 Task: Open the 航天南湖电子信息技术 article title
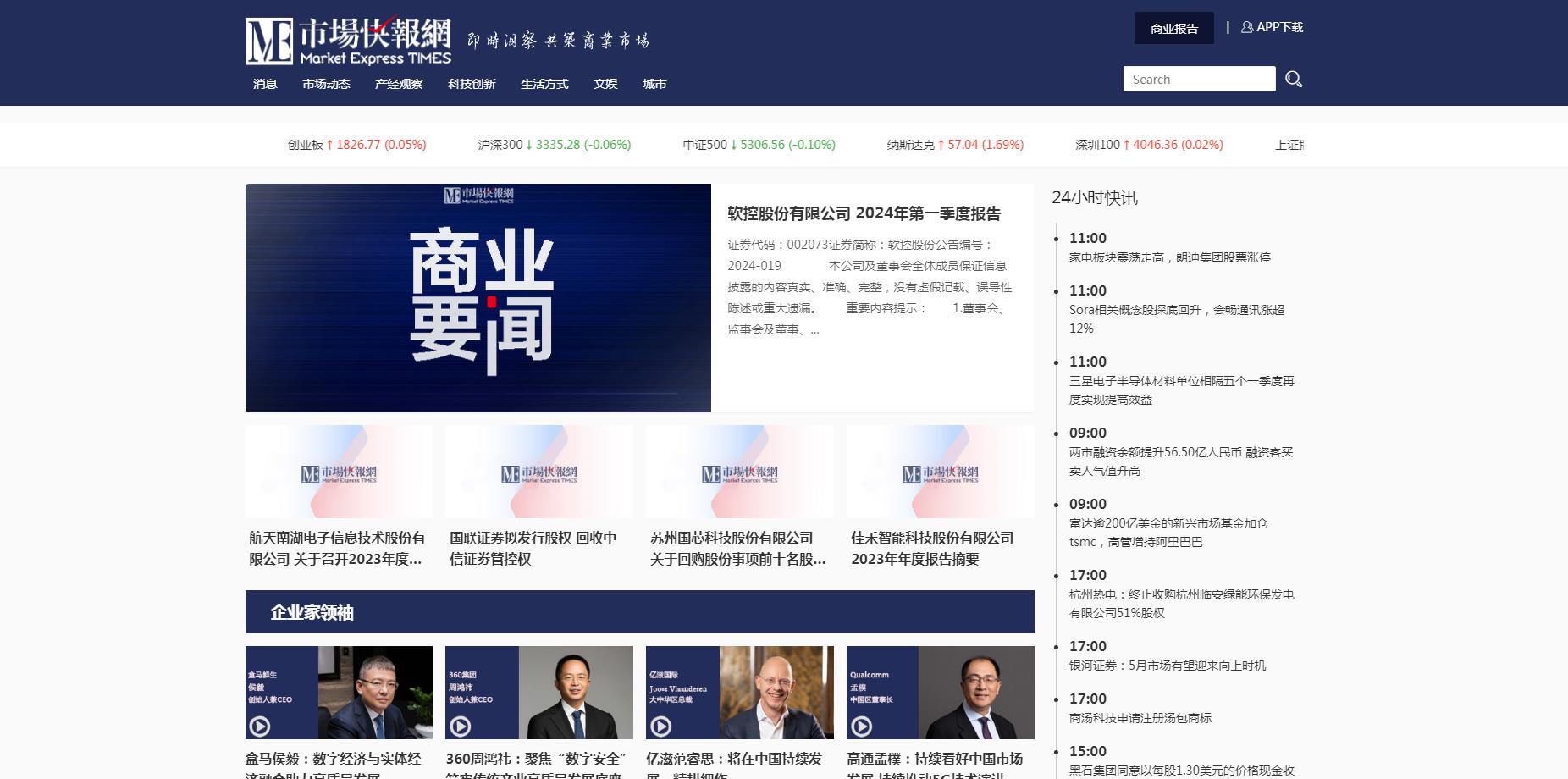point(337,548)
